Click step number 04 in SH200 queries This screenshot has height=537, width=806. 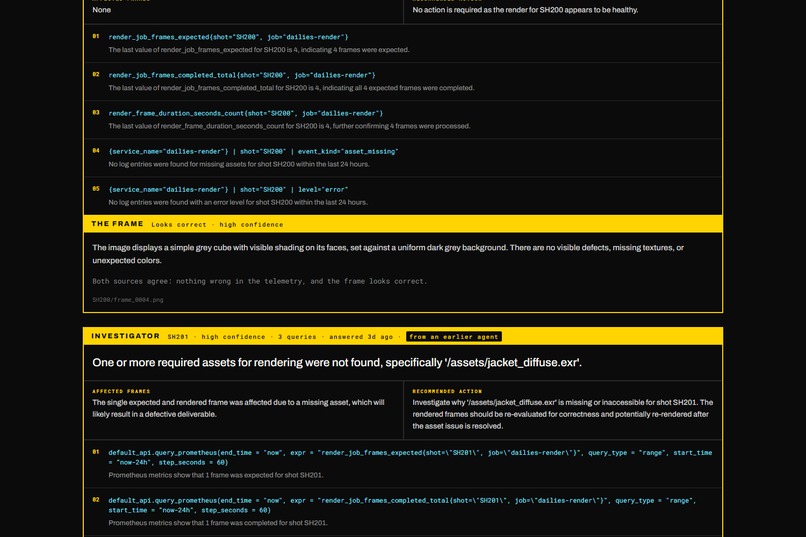click(x=96, y=151)
